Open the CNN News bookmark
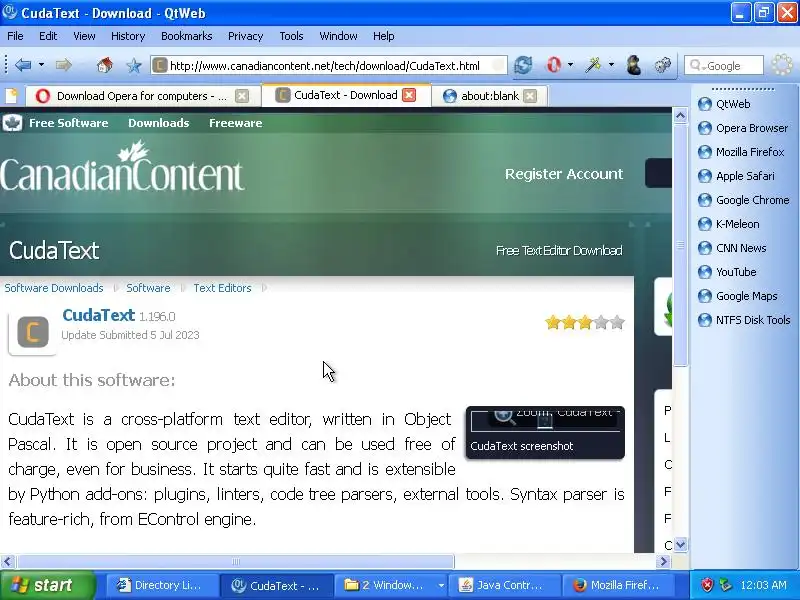The image size is (800, 600). pos(732,248)
